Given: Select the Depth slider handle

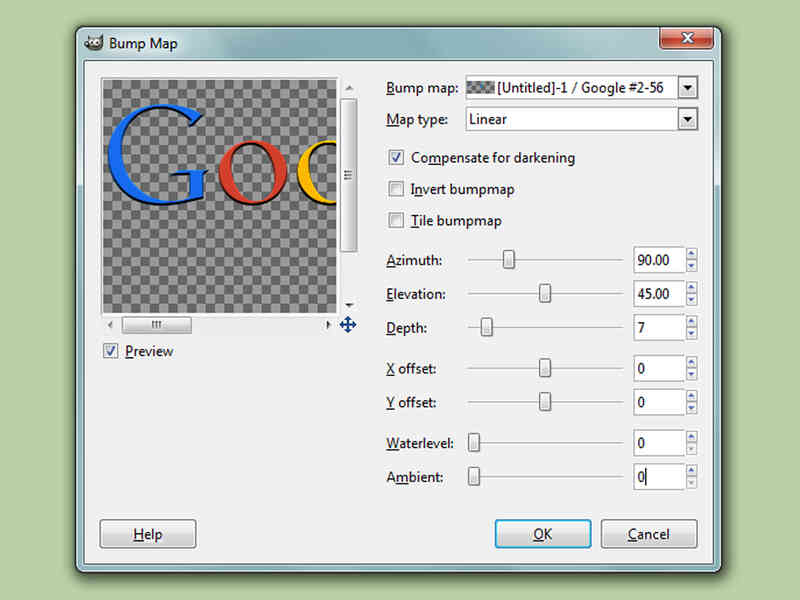Looking at the screenshot, I should 487,328.
